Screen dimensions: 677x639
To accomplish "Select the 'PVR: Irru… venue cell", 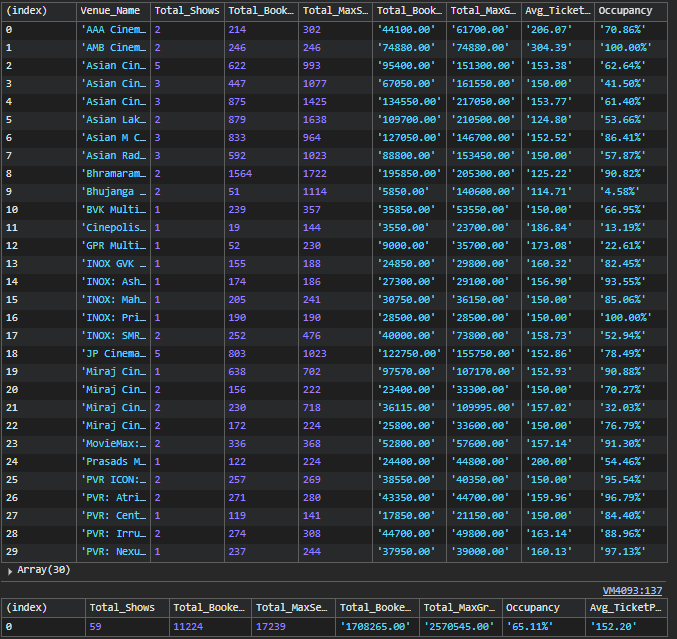I will pyautogui.click(x=114, y=534).
